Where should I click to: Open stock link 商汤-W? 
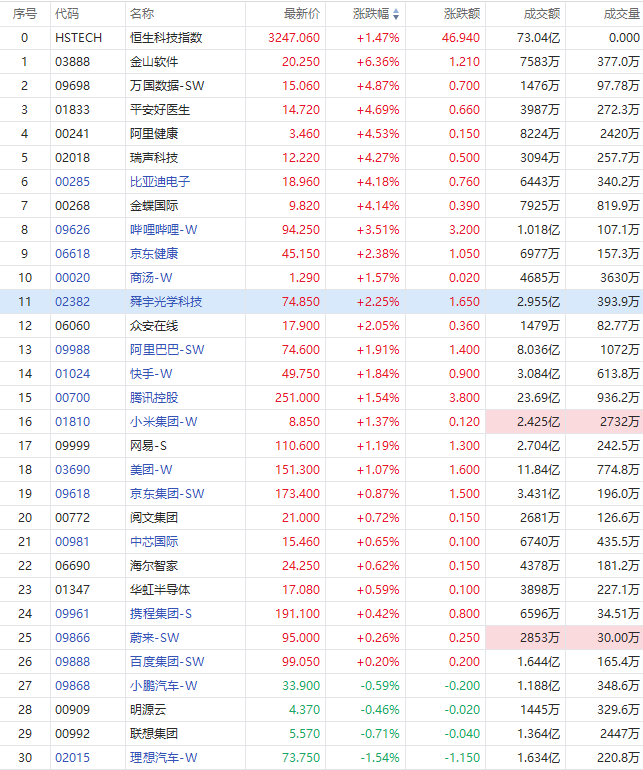(151, 278)
